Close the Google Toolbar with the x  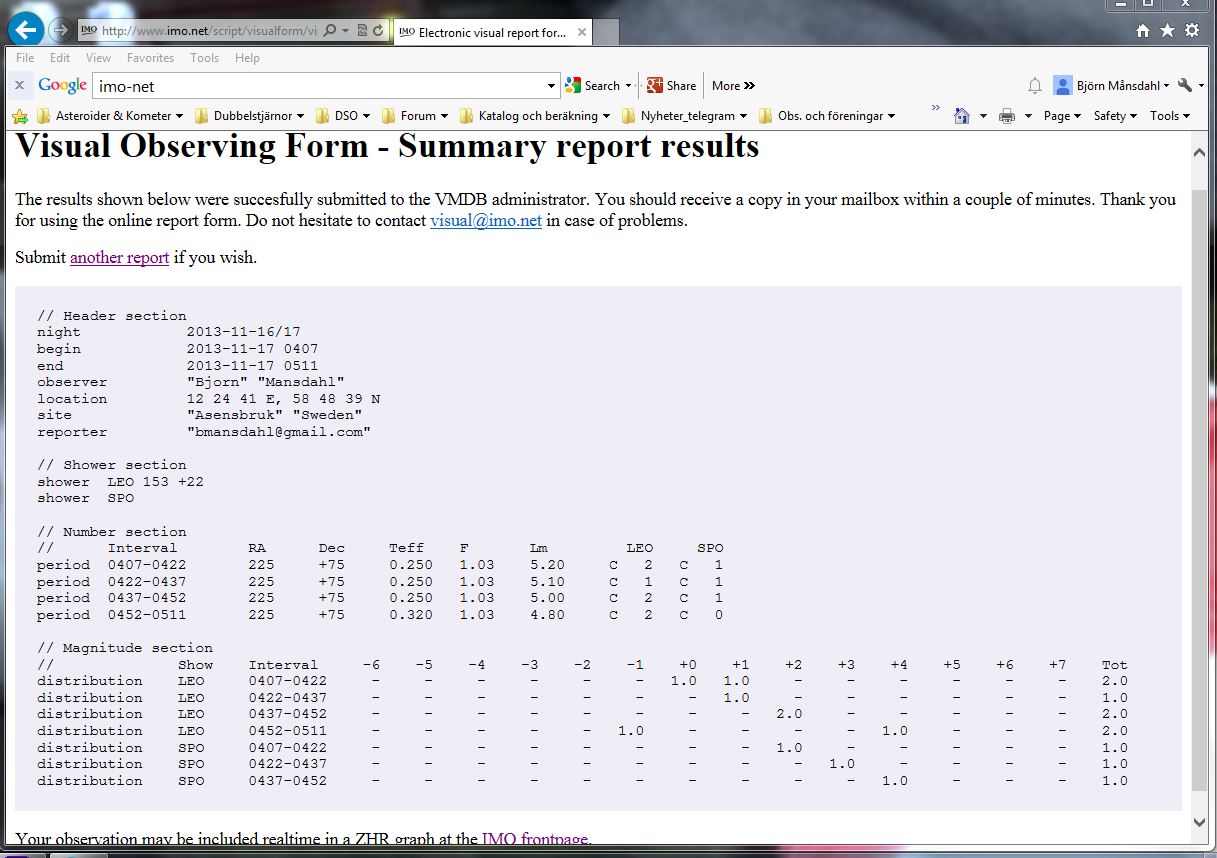point(19,85)
